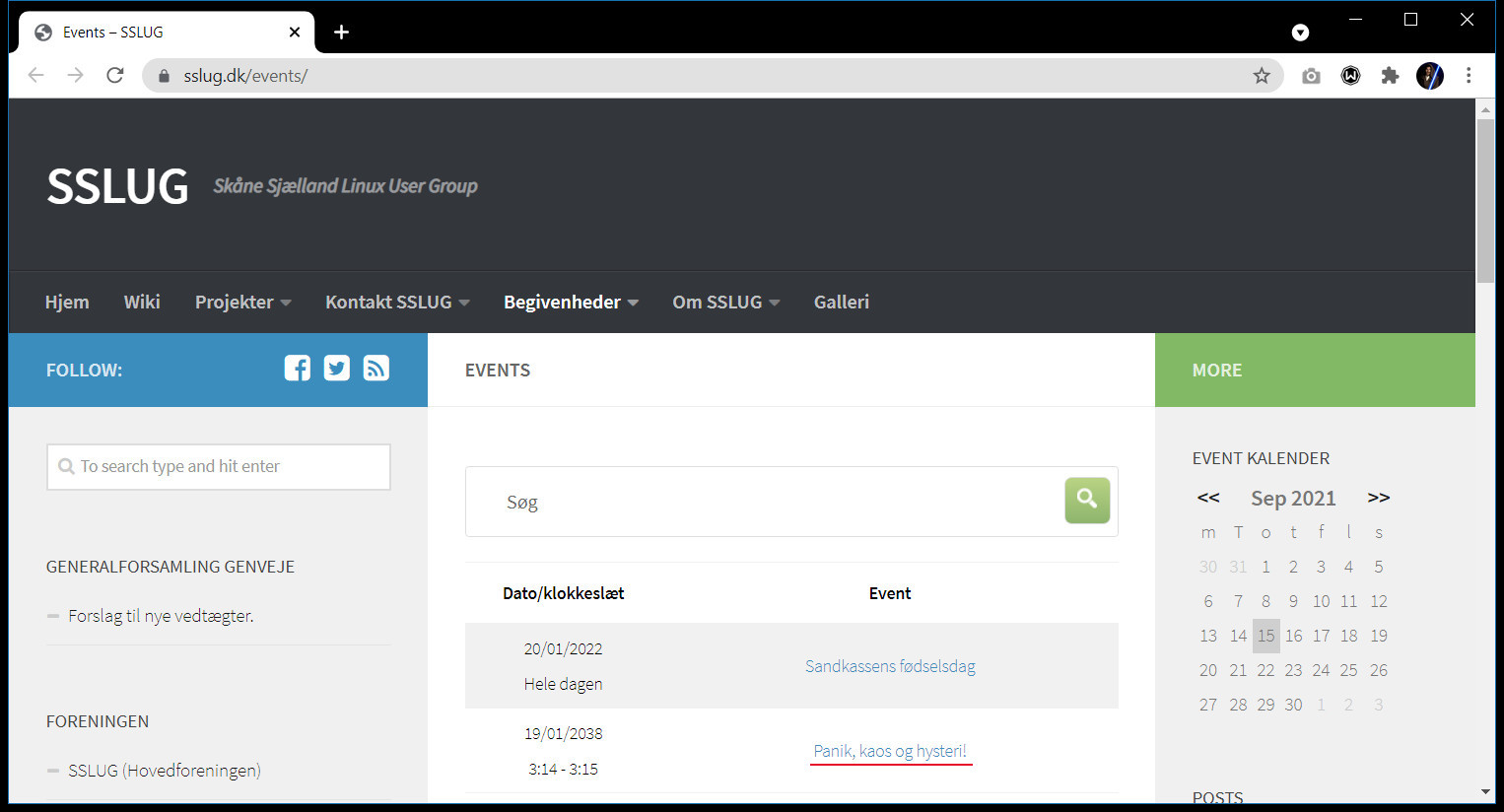Click the MORE sidebar header
Screen dimensions: 1504x812
[1217, 371]
